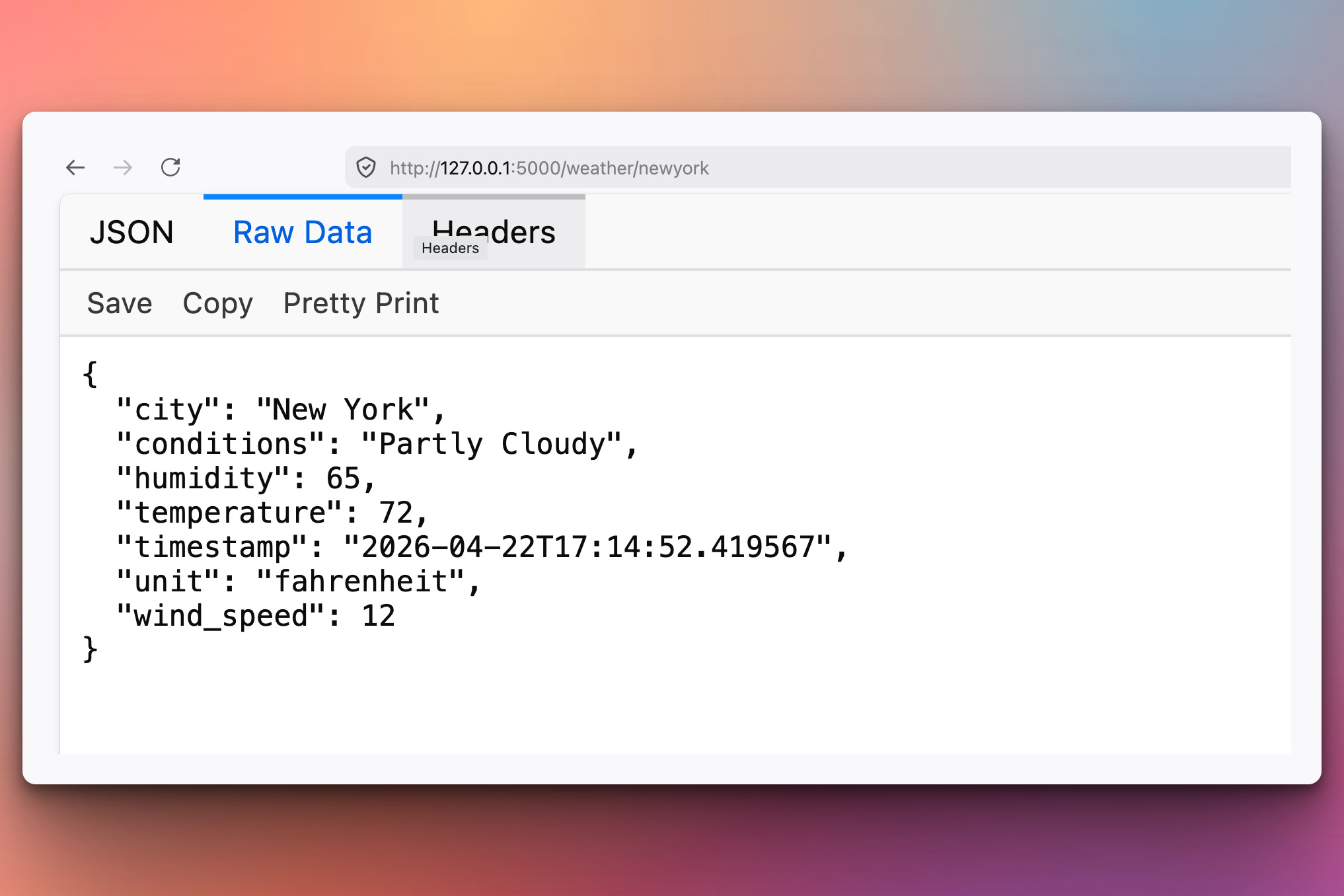Click the "city" New York line
Screen dimensions: 1344x896
[281, 410]
